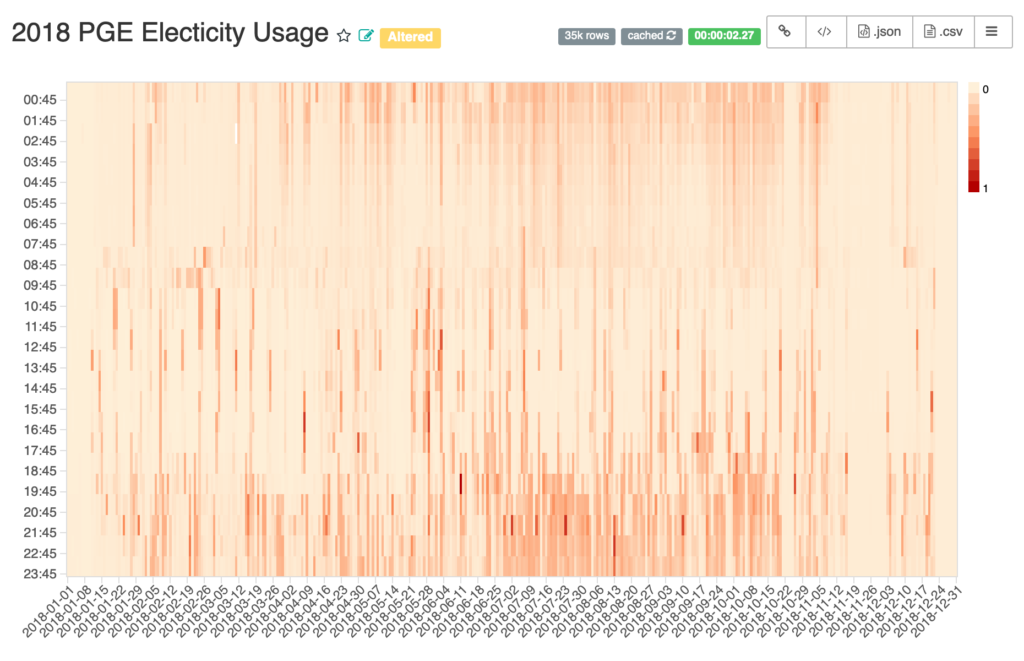
Task: Download the data as .csv
Action: click(x=943, y=32)
